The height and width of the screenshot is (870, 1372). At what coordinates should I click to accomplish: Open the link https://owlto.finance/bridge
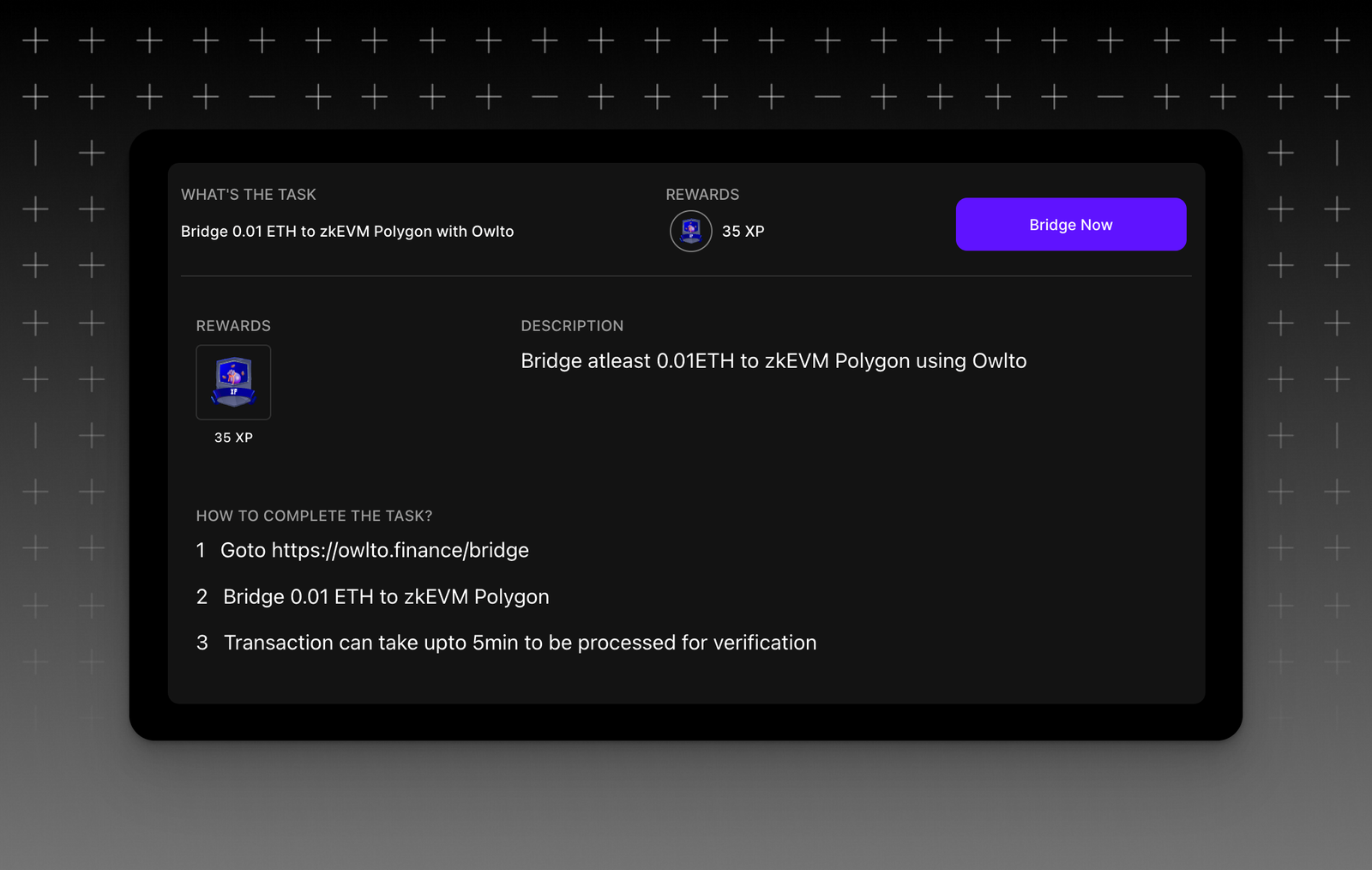click(x=400, y=550)
